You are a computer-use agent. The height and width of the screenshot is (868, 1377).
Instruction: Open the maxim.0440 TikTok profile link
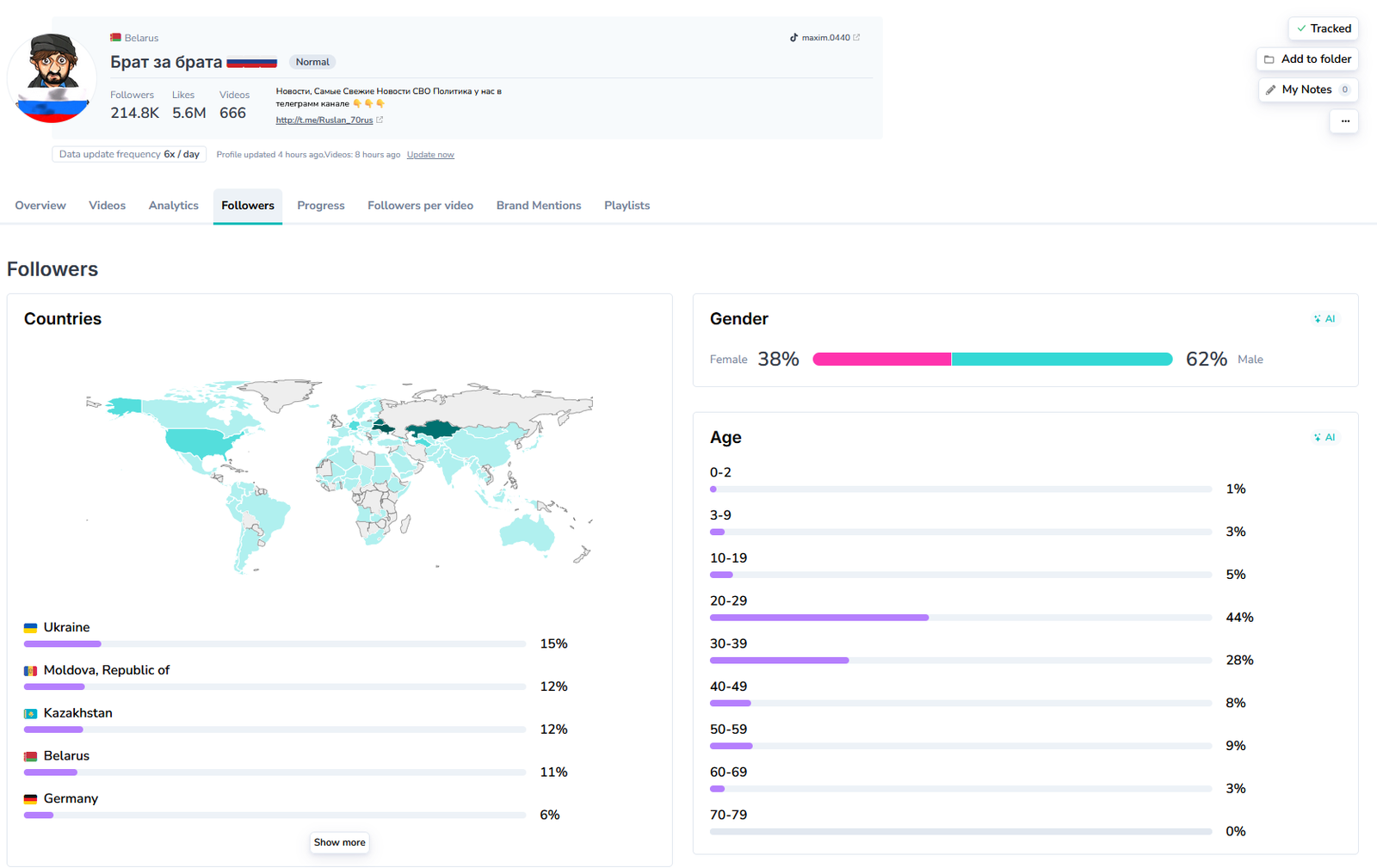(824, 38)
